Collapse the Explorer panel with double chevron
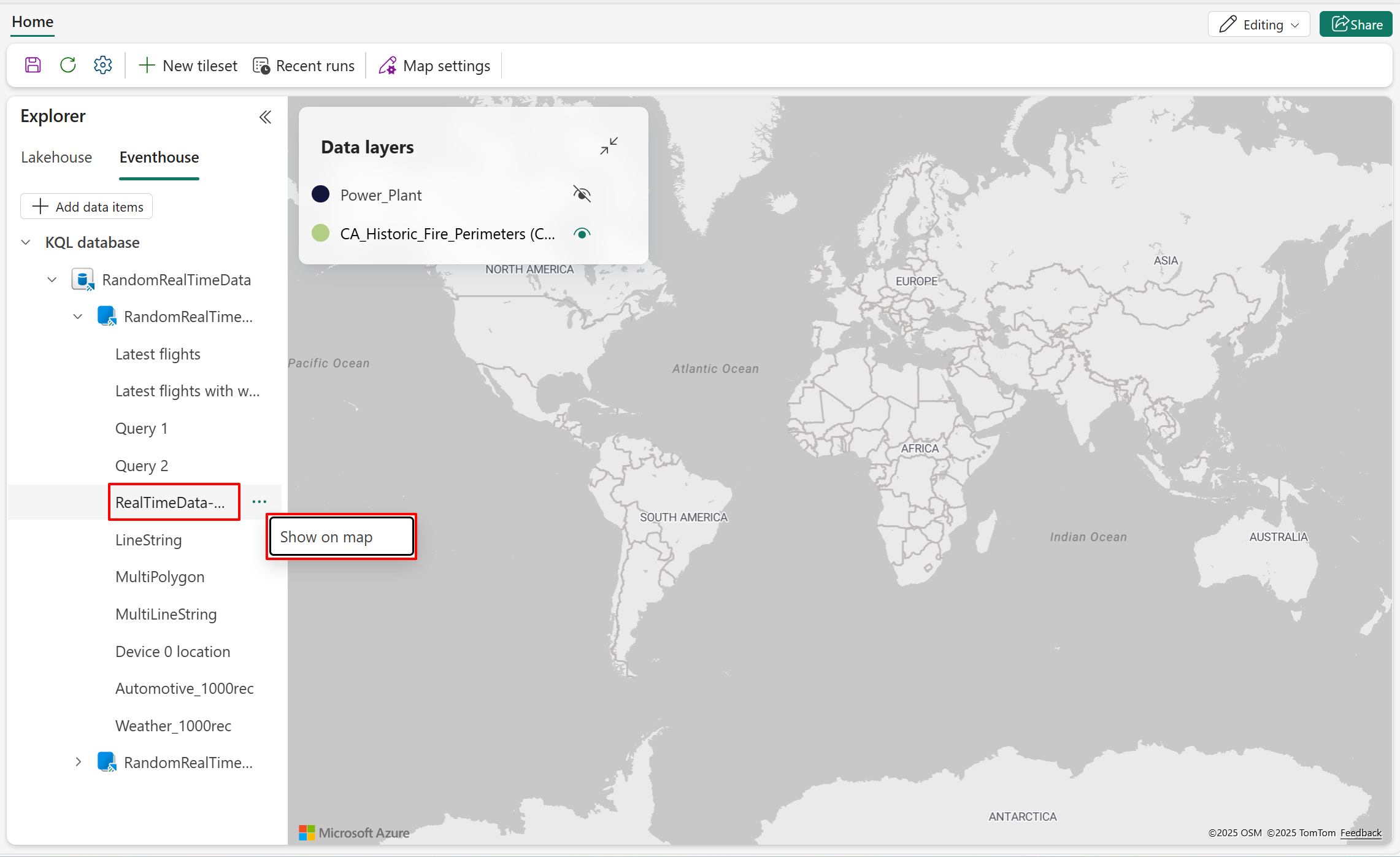The image size is (1400, 857). pos(265,117)
